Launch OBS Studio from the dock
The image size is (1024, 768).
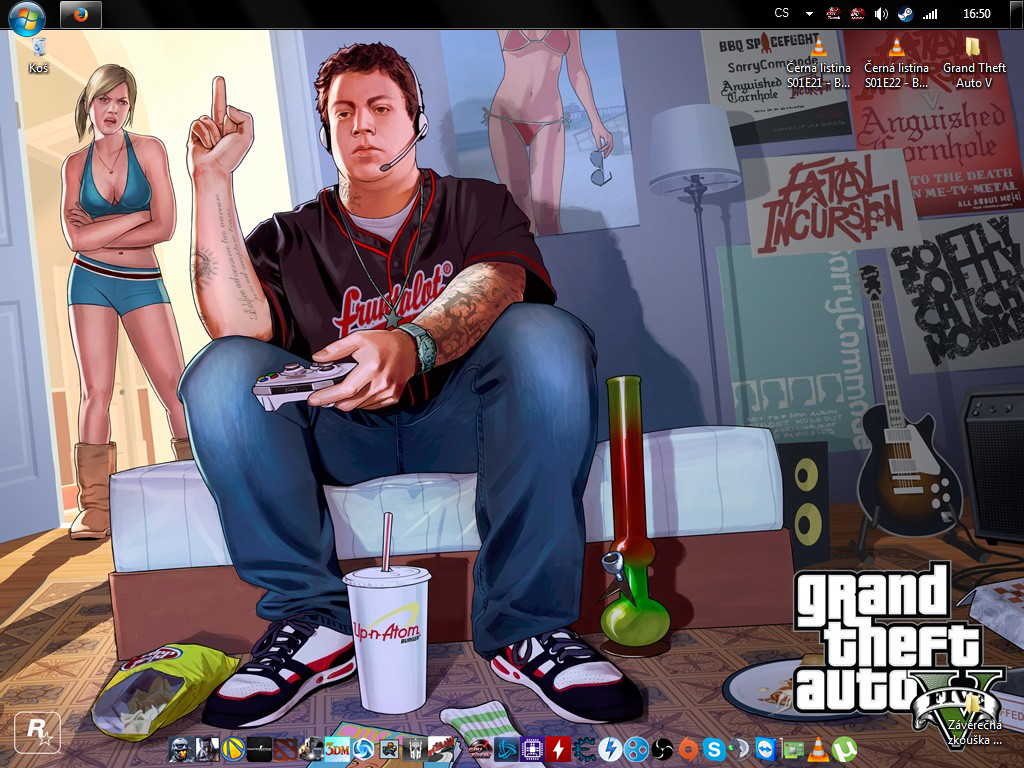661,748
